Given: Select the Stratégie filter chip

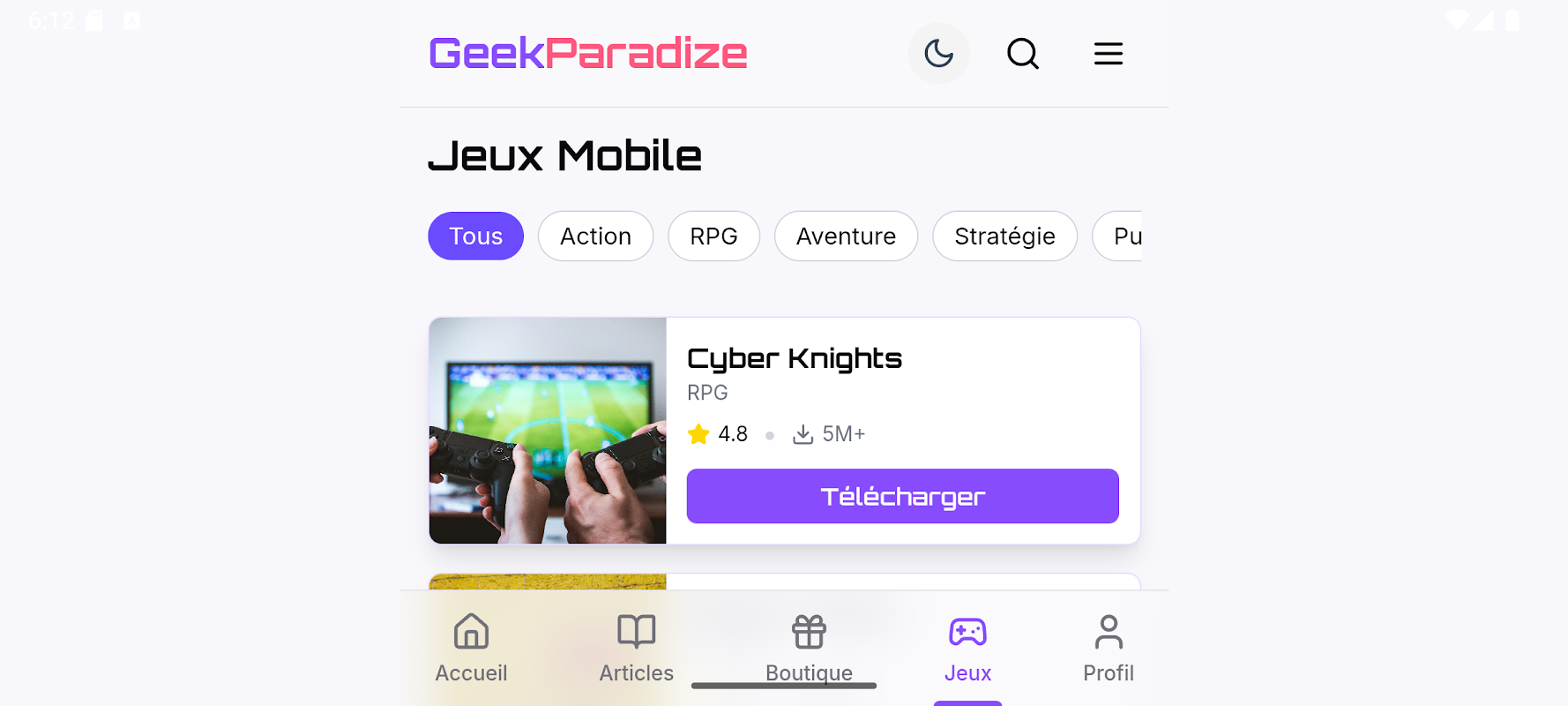Looking at the screenshot, I should (1004, 236).
